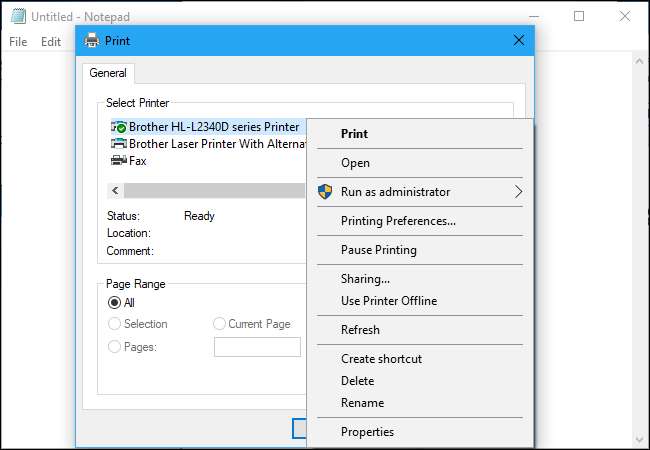Click the Print dialog title printer icon
The height and width of the screenshot is (450, 650).
point(92,41)
